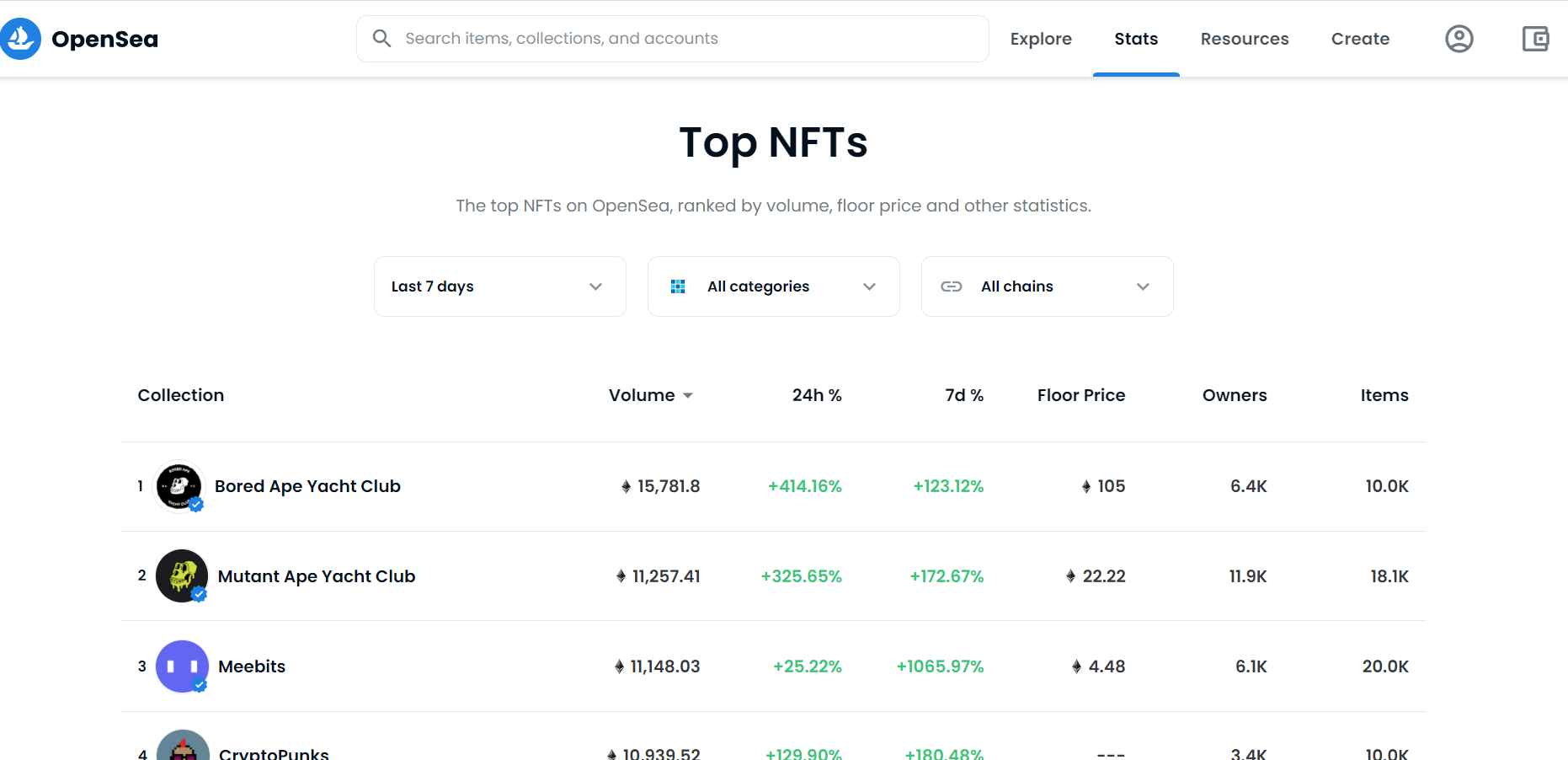Click the All categories grid icon

678,286
